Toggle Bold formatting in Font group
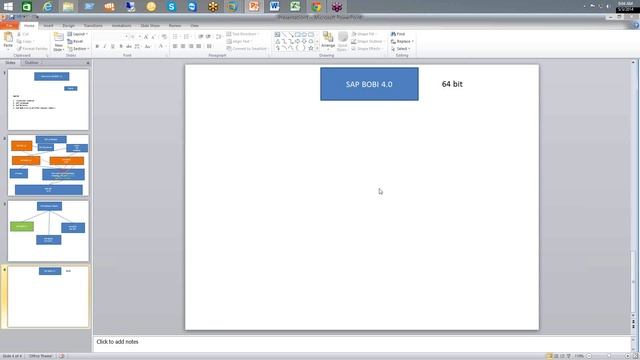The height and width of the screenshot is (360, 640). click(97, 47)
